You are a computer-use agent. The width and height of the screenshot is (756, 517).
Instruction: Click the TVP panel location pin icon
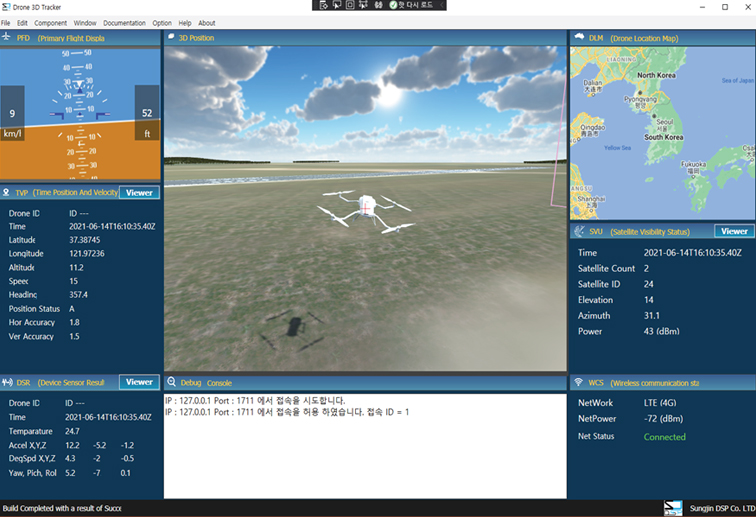[7, 192]
